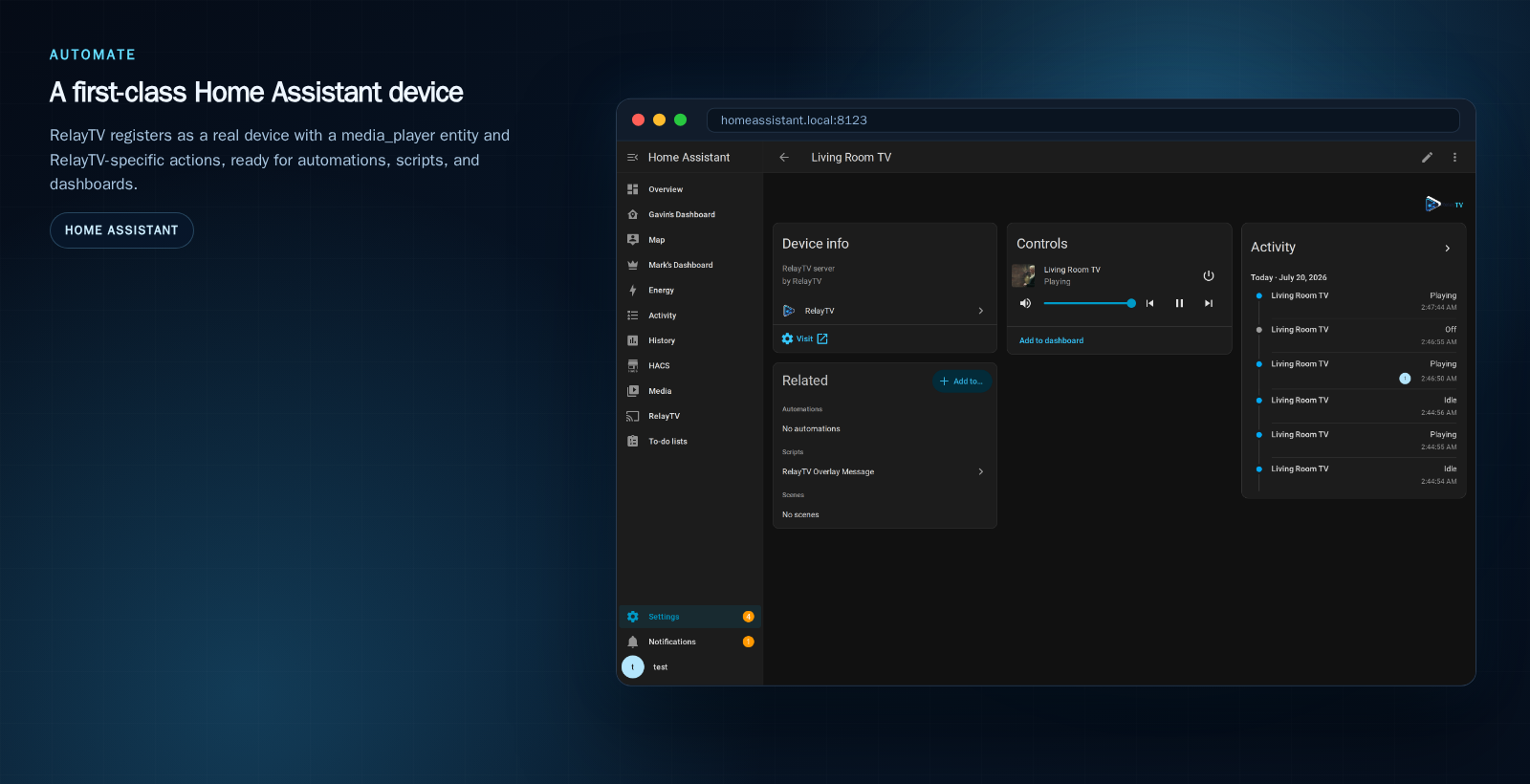Click the To-do lists sidebar icon
The height and width of the screenshot is (784, 1530).
632,442
